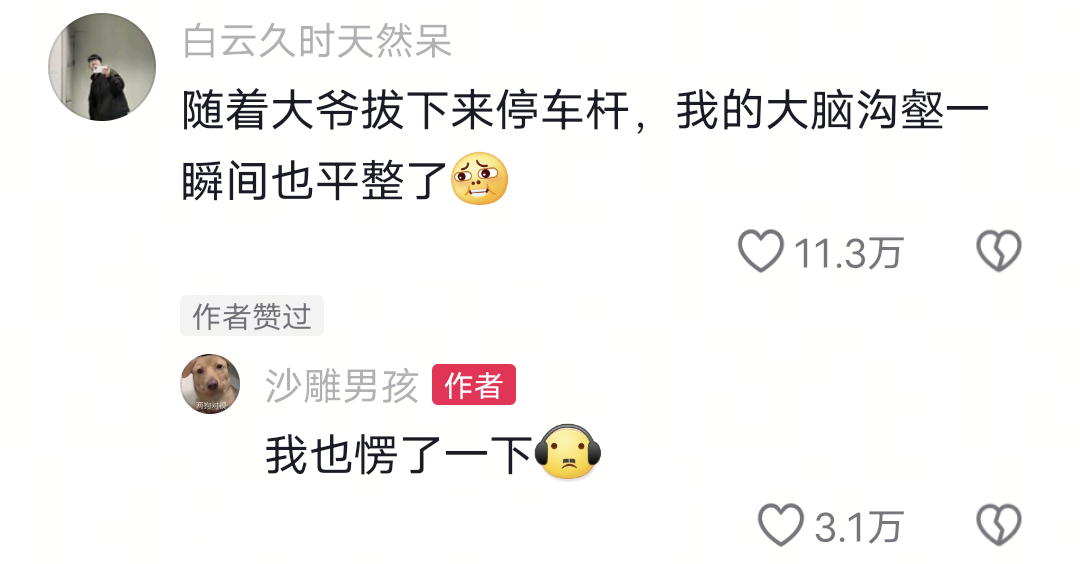Tap the second line 瞬间也平整了 of the comment
Screen dimensions: 1080x564
(315, 181)
